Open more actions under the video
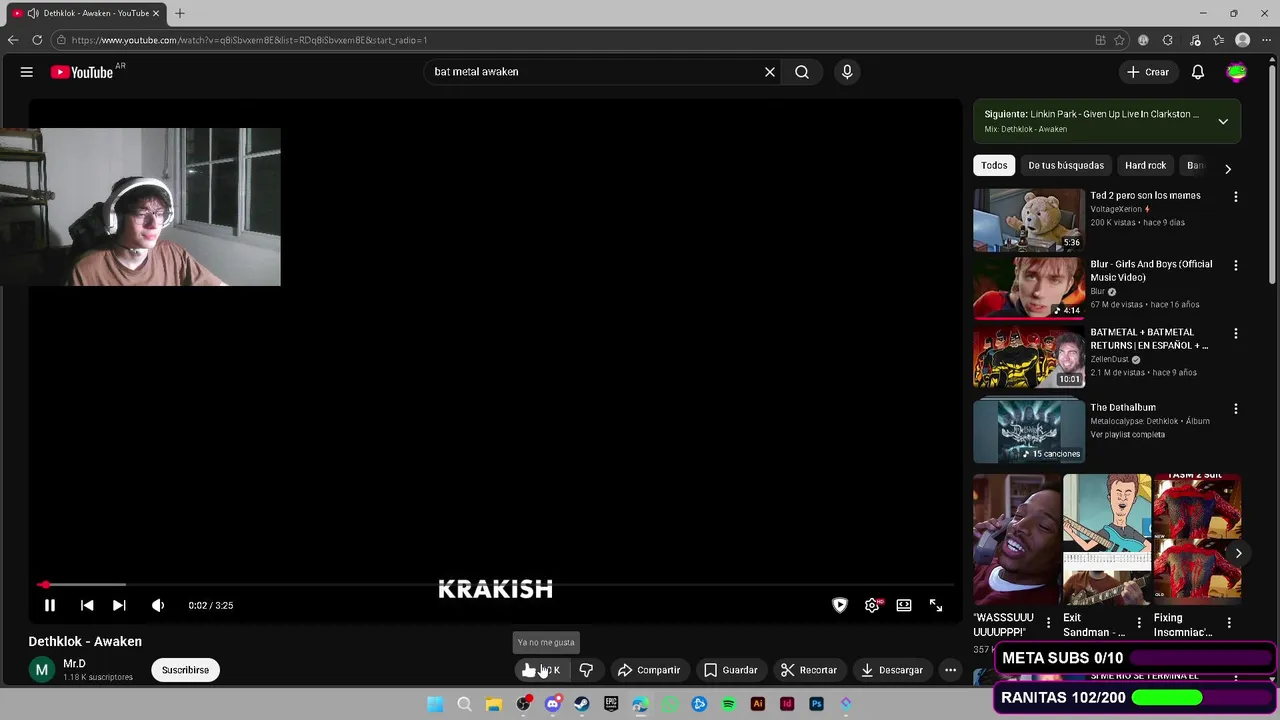This screenshot has width=1280, height=720. [951, 670]
